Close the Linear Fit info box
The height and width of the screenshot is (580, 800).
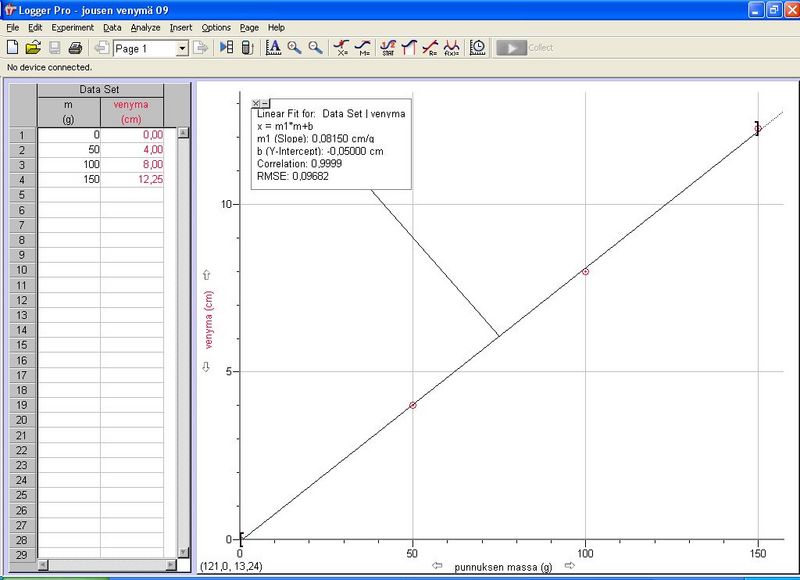pyautogui.click(x=255, y=103)
